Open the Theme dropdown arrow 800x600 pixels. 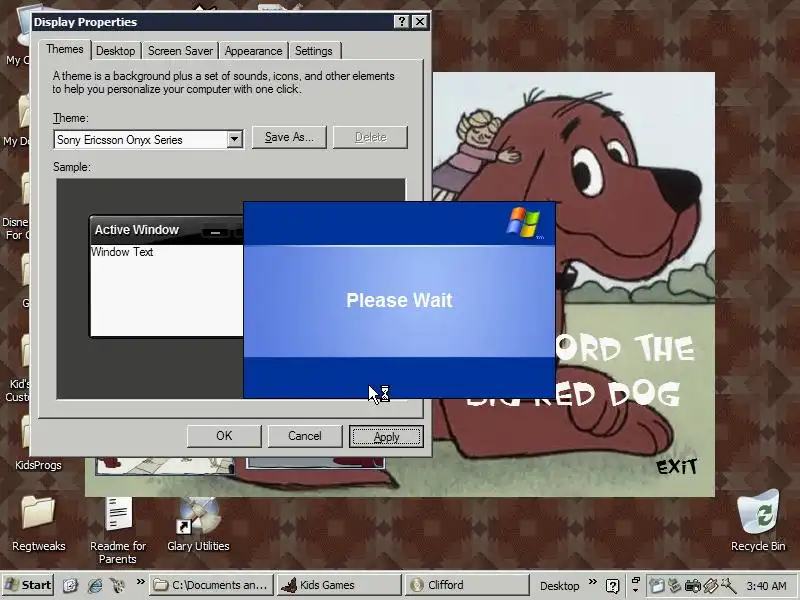tap(234, 139)
